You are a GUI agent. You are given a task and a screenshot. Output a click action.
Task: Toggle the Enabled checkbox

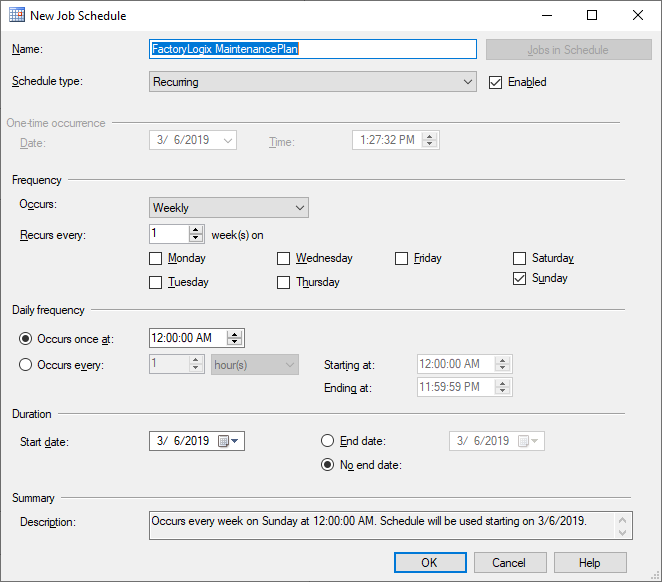pyautogui.click(x=495, y=82)
